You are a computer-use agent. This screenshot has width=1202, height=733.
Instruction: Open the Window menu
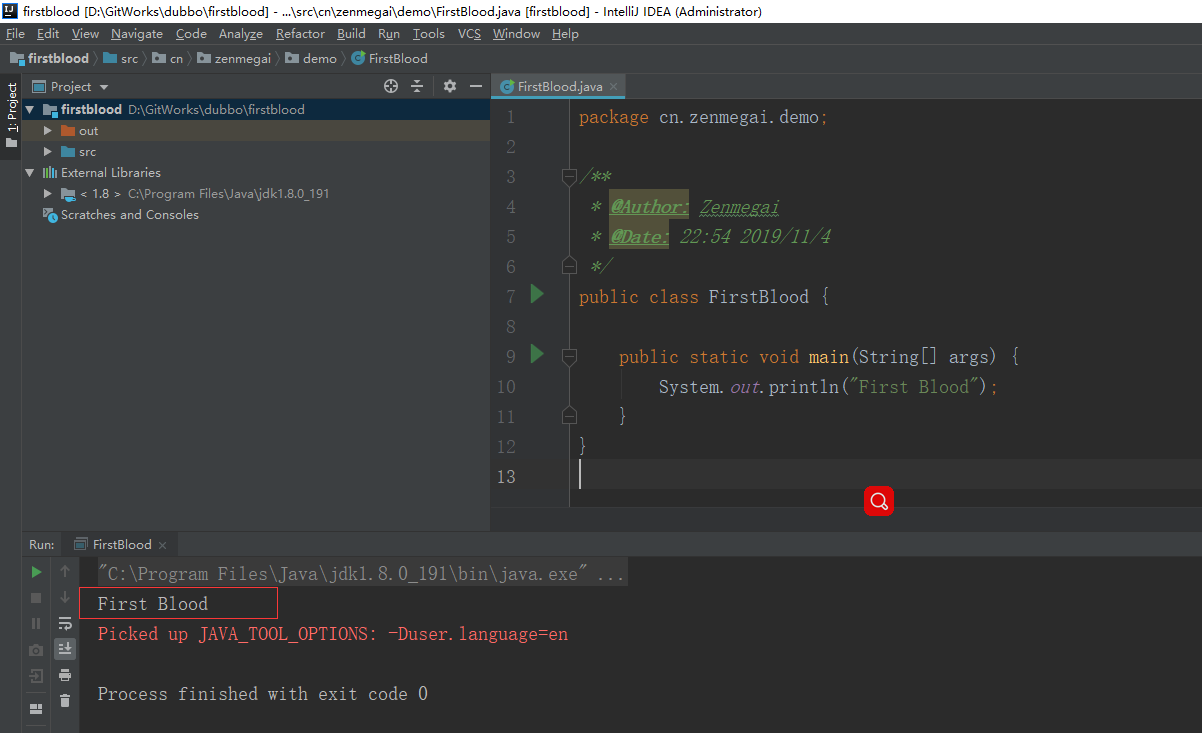(x=516, y=33)
